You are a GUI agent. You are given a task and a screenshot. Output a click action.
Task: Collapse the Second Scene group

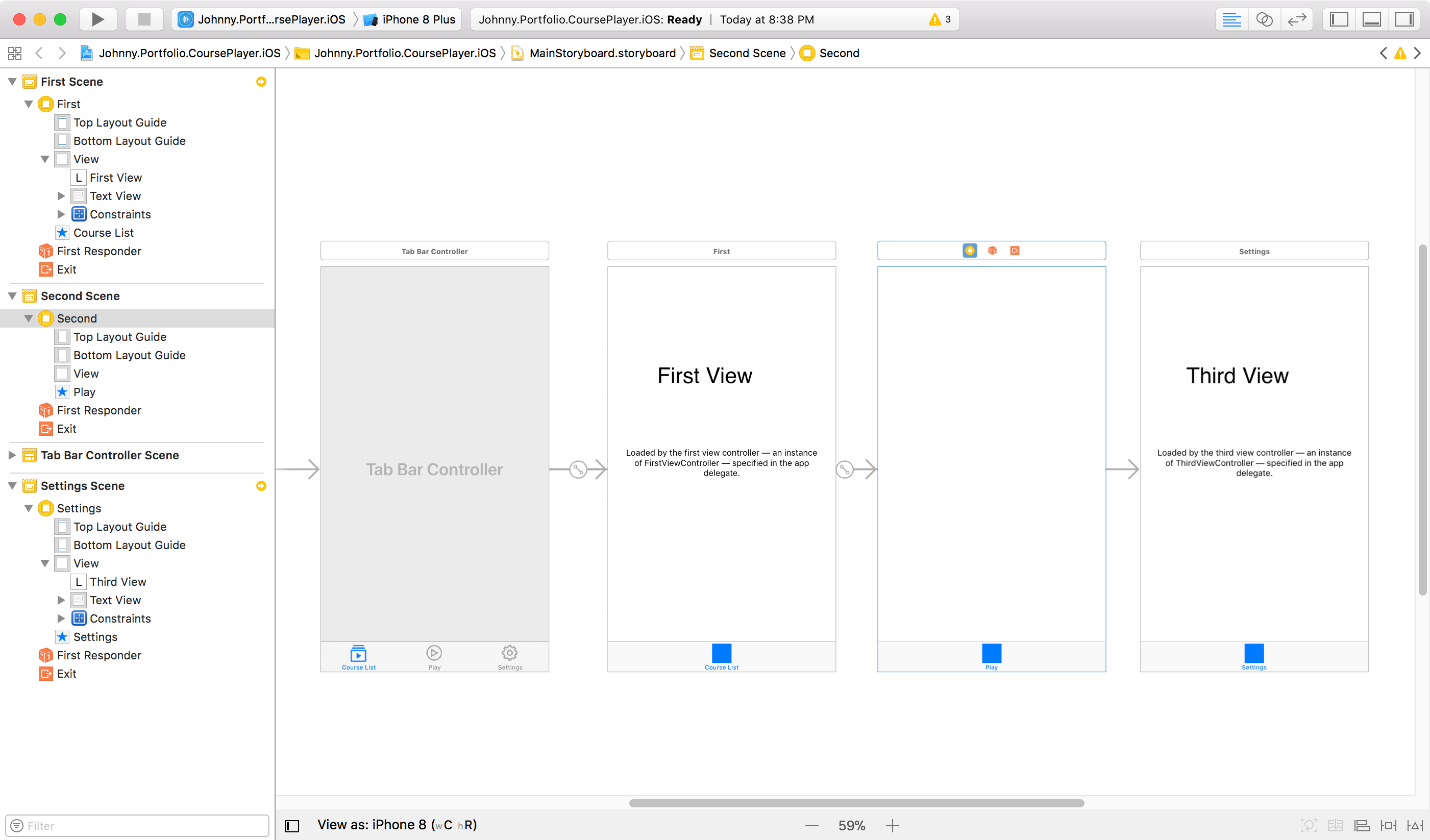[12, 297]
